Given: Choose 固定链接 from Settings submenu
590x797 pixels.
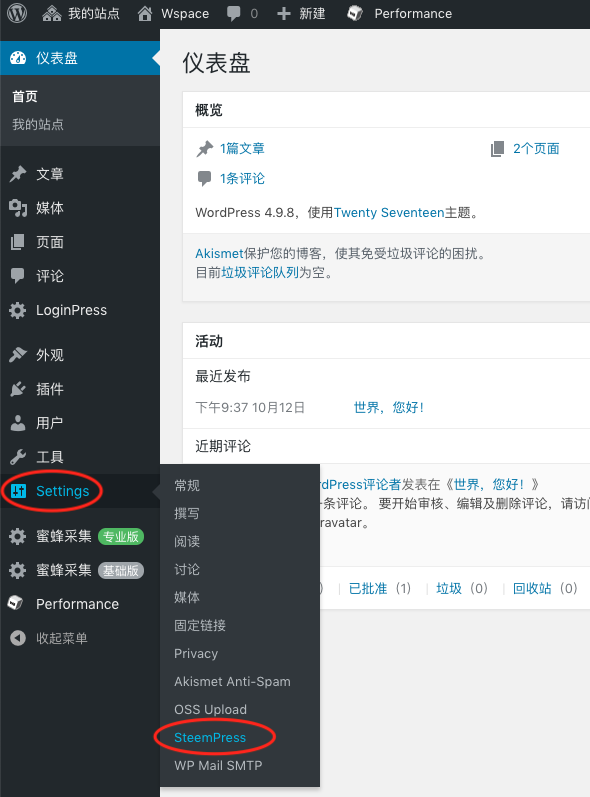Looking at the screenshot, I should click(x=200, y=625).
